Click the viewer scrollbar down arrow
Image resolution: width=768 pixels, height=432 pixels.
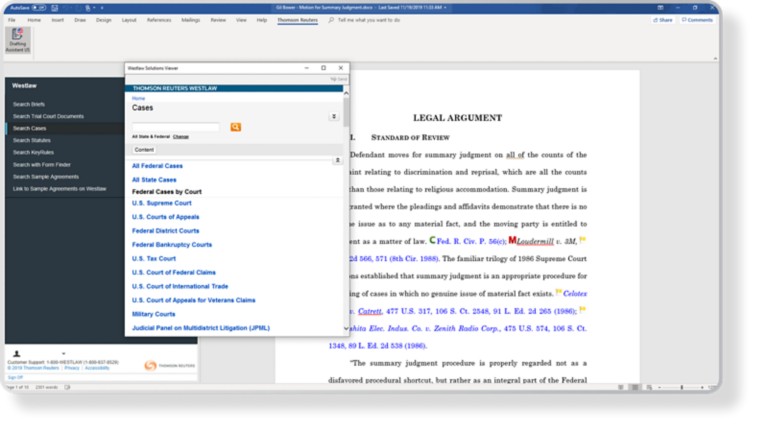pyautogui.click(x=346, y=328)
